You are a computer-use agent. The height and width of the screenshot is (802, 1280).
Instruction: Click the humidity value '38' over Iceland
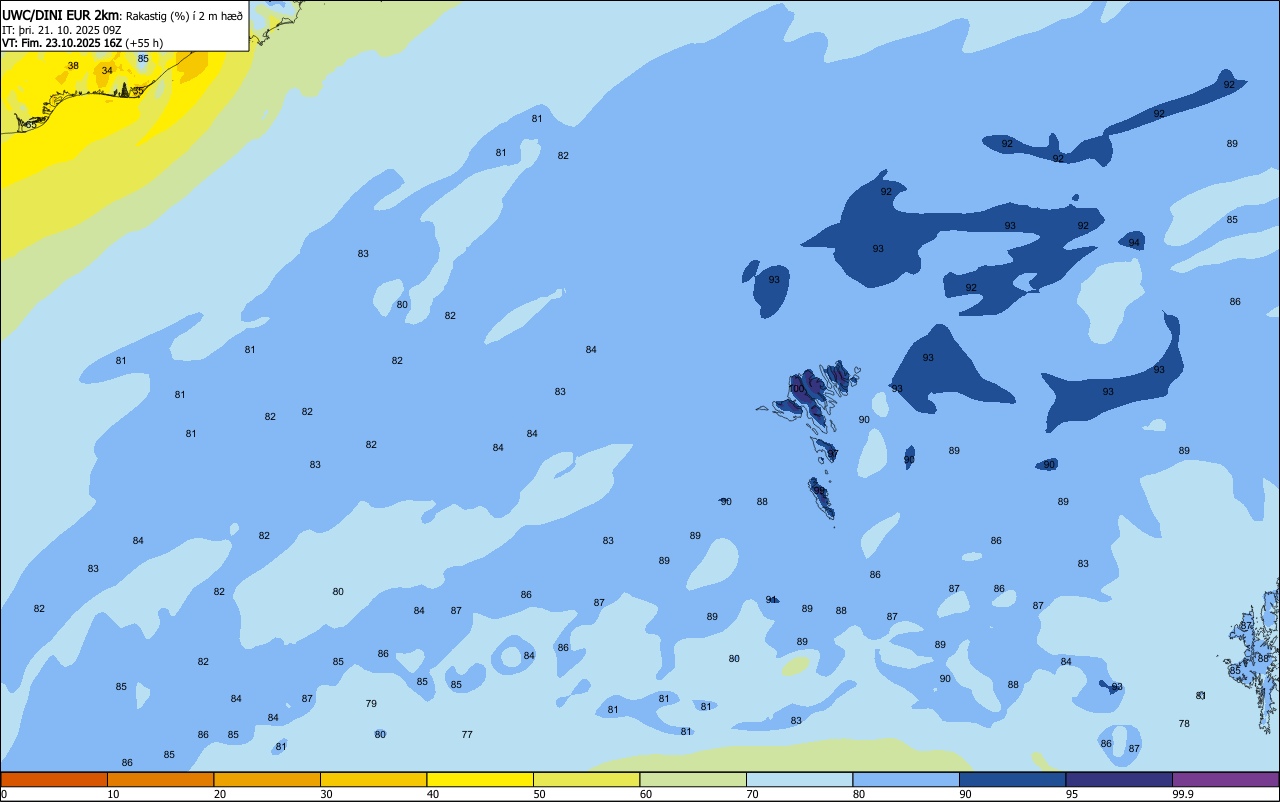[73, 66]
